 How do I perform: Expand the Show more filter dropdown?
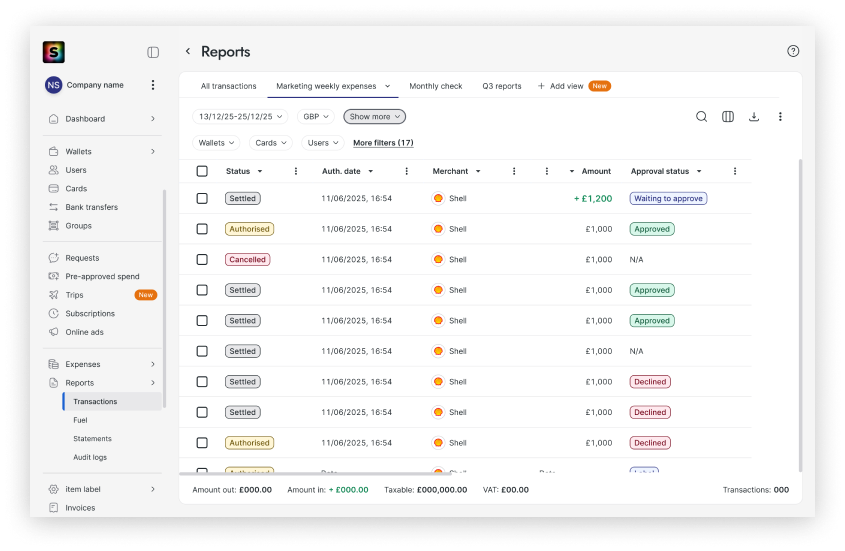(x=375, y=116)
